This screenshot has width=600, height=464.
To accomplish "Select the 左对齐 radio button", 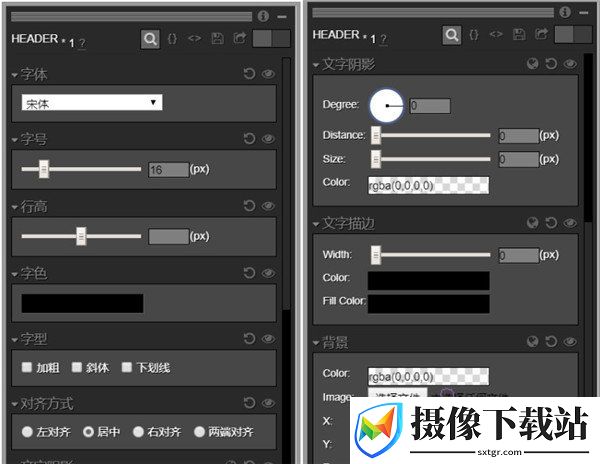I will [x=27, y=432].
